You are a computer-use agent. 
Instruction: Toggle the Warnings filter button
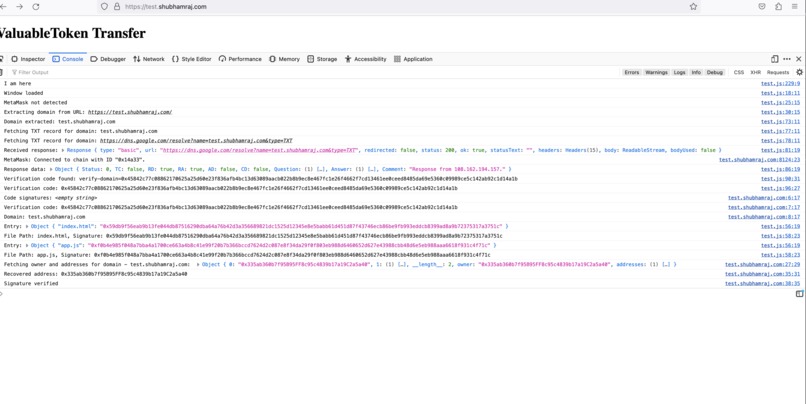[x=656, y=72]
